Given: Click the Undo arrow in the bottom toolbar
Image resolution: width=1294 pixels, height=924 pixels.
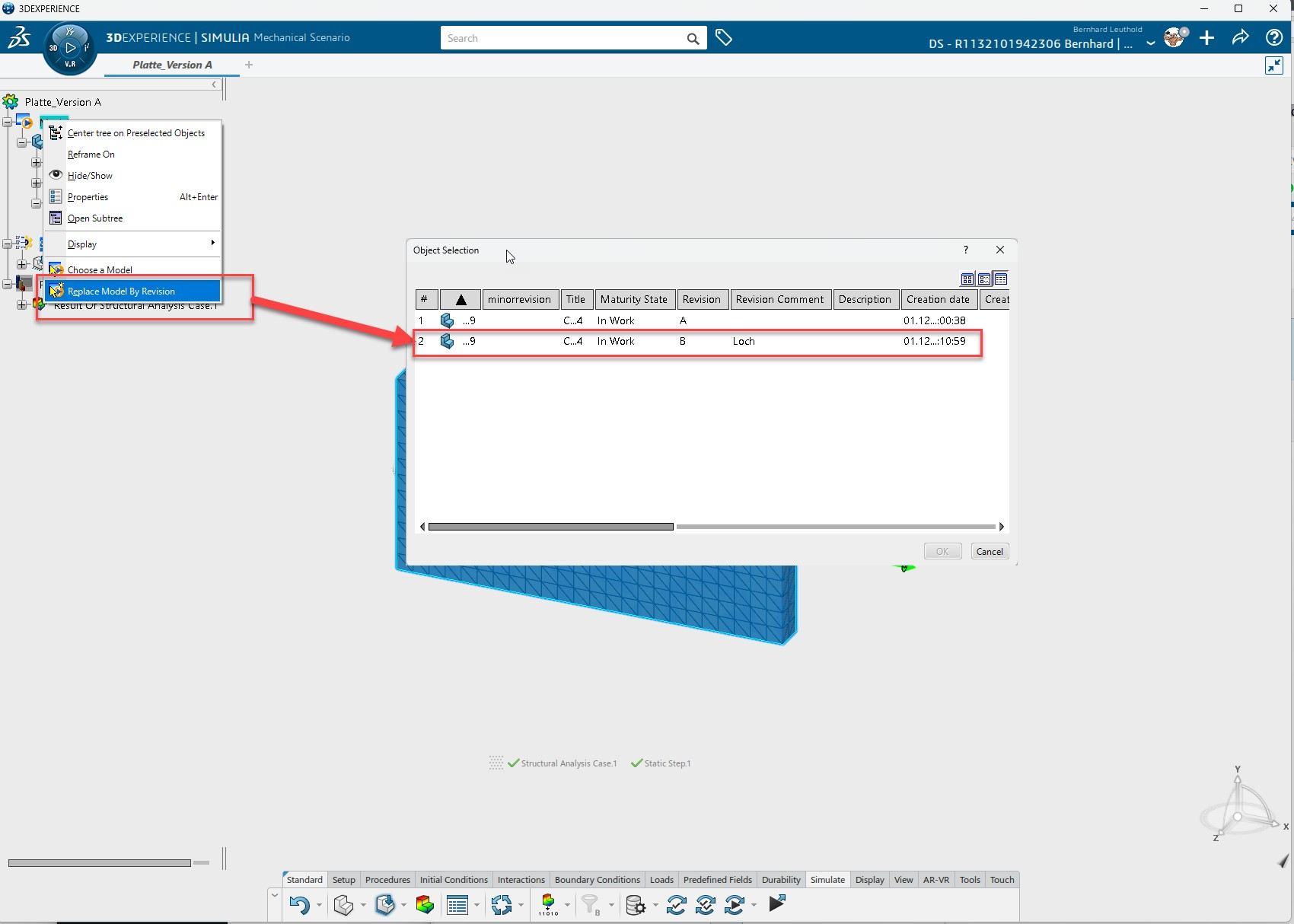Looking at the screenshot, I should 299,905.
